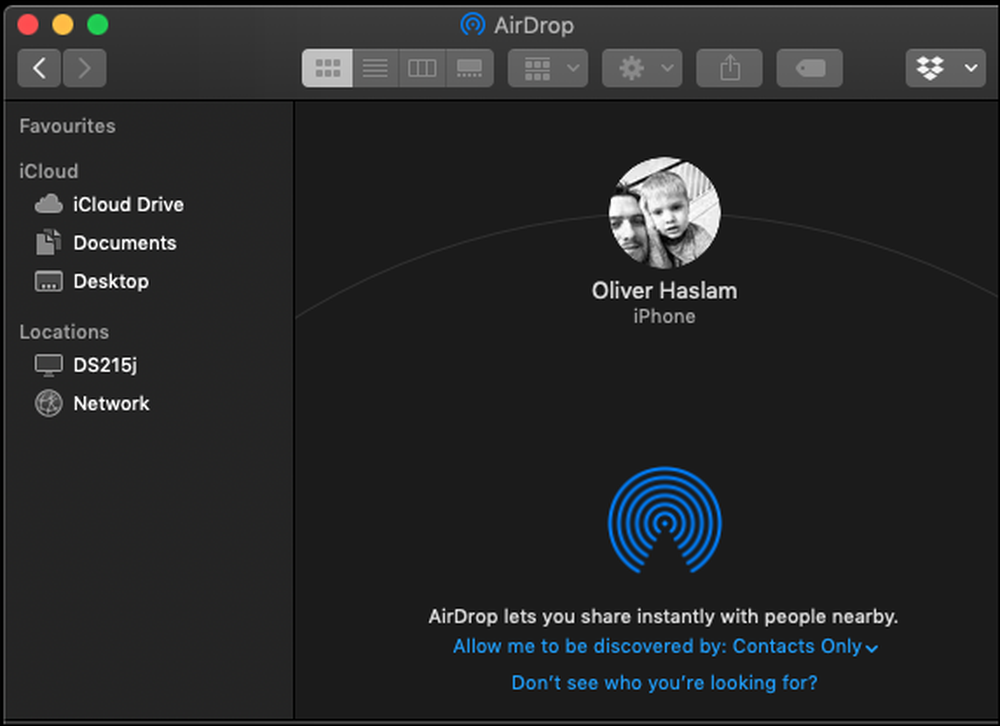Open the DS215j location
1000x726 pixels.
[x=147, y=365]
